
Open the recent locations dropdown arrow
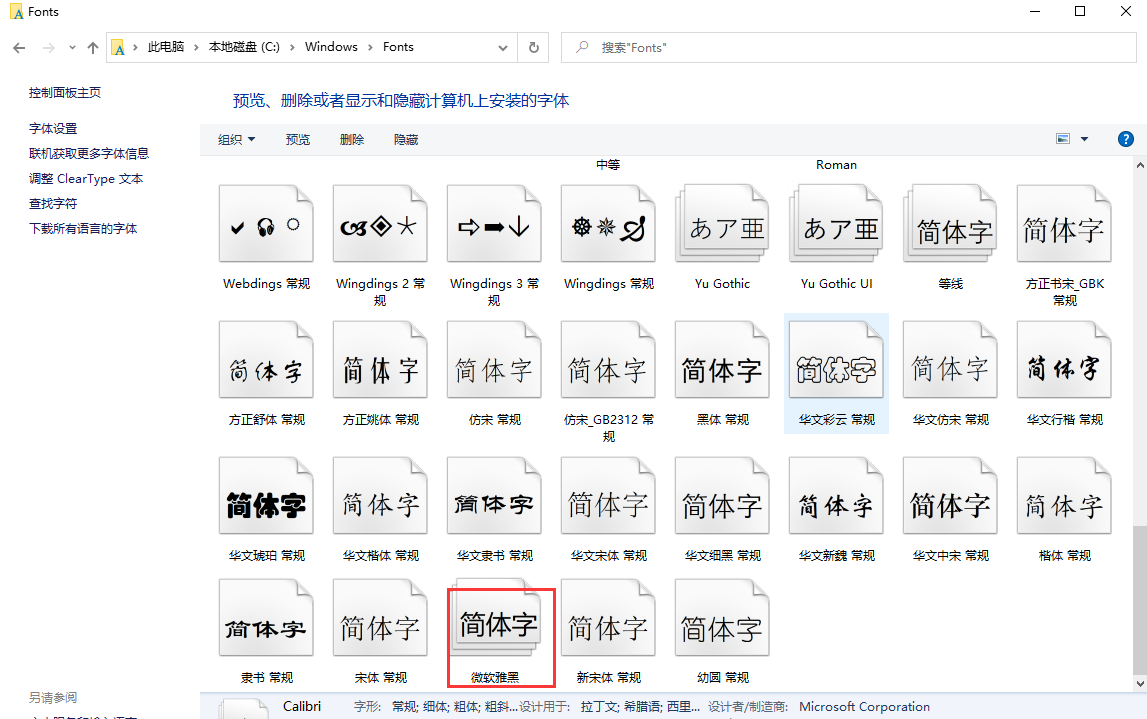pos(72,48)
